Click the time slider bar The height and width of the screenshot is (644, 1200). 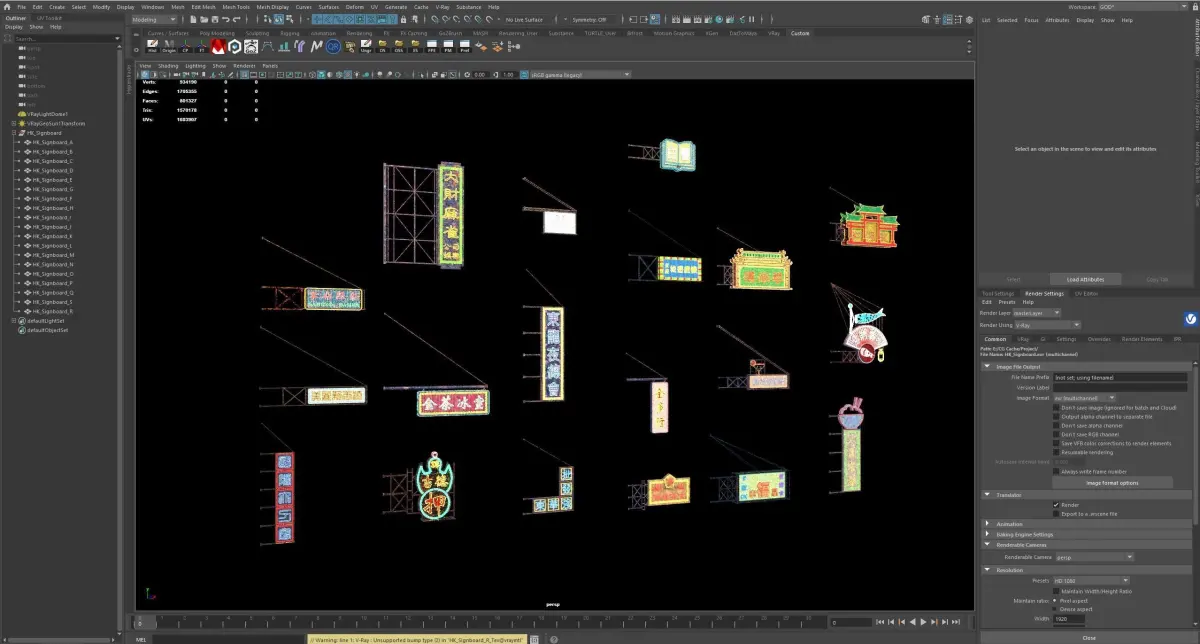click(480, 622)
